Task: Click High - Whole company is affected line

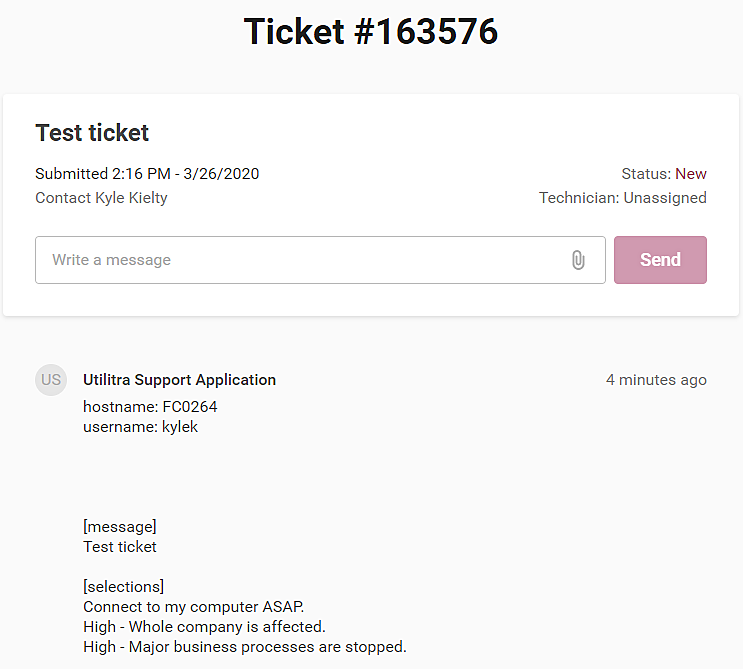Action: tap(204, 627)
